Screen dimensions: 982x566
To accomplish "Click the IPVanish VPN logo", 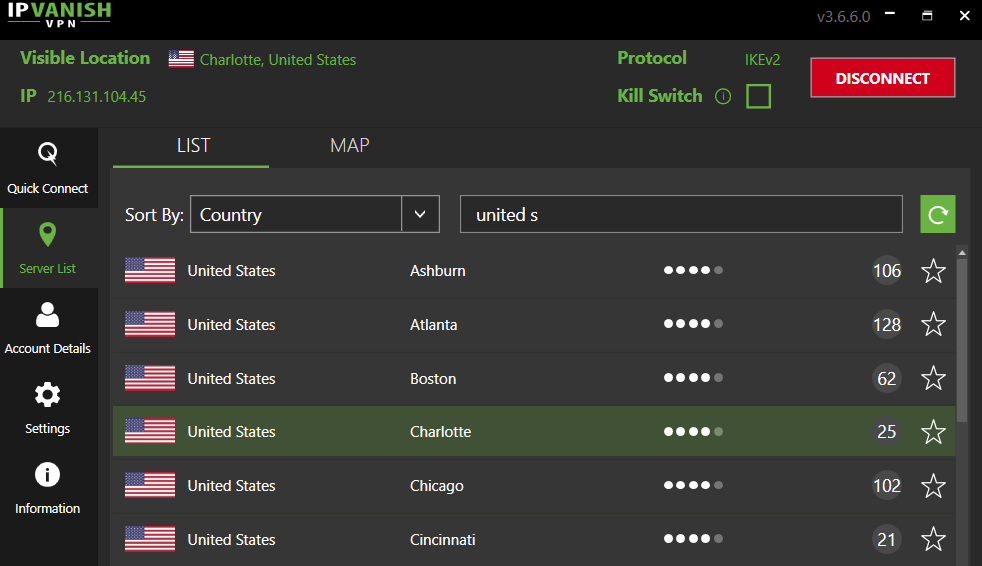I will click(x=59, y=15).
